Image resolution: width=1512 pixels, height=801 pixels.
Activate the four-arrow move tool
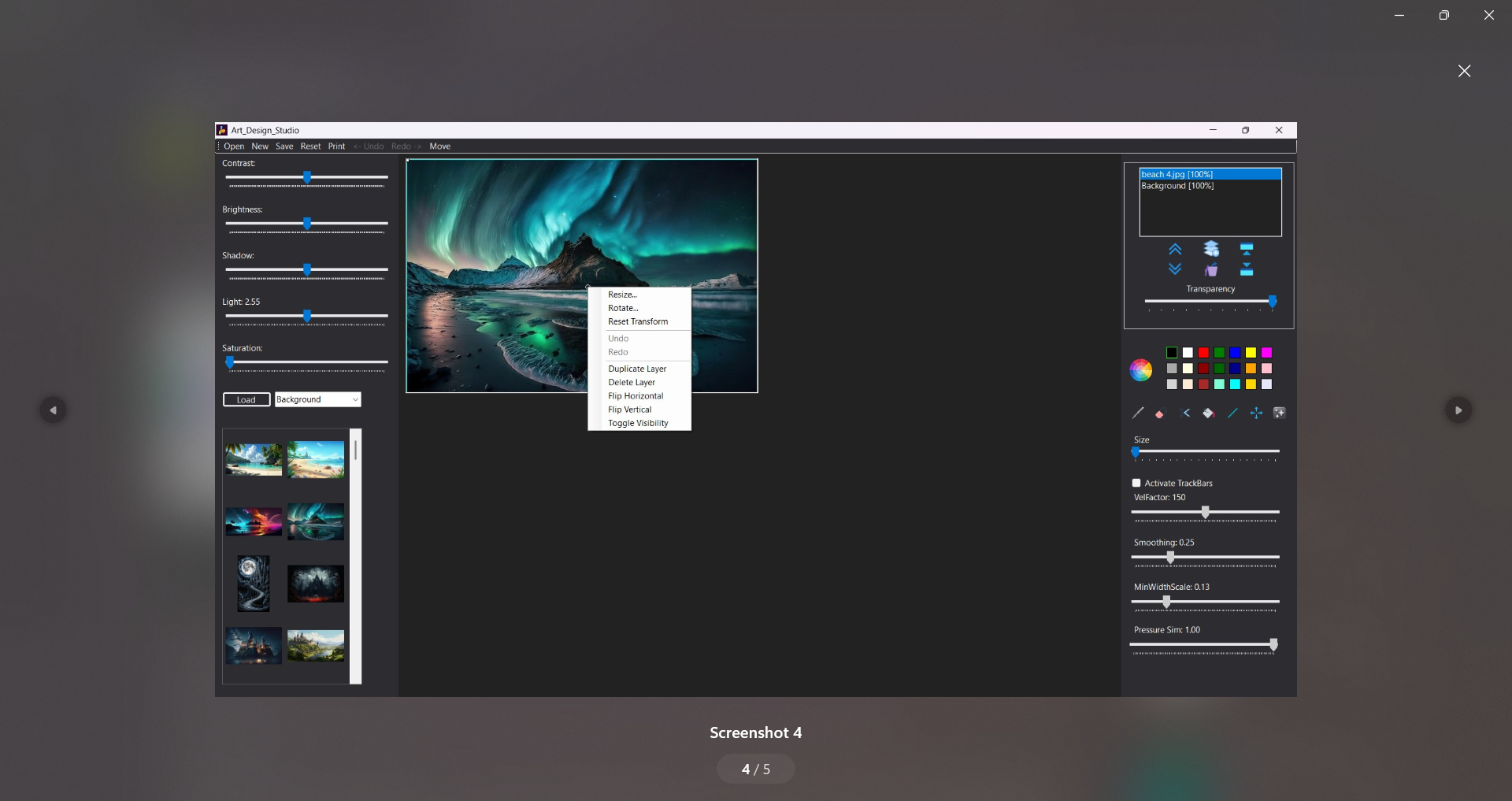1256,413
